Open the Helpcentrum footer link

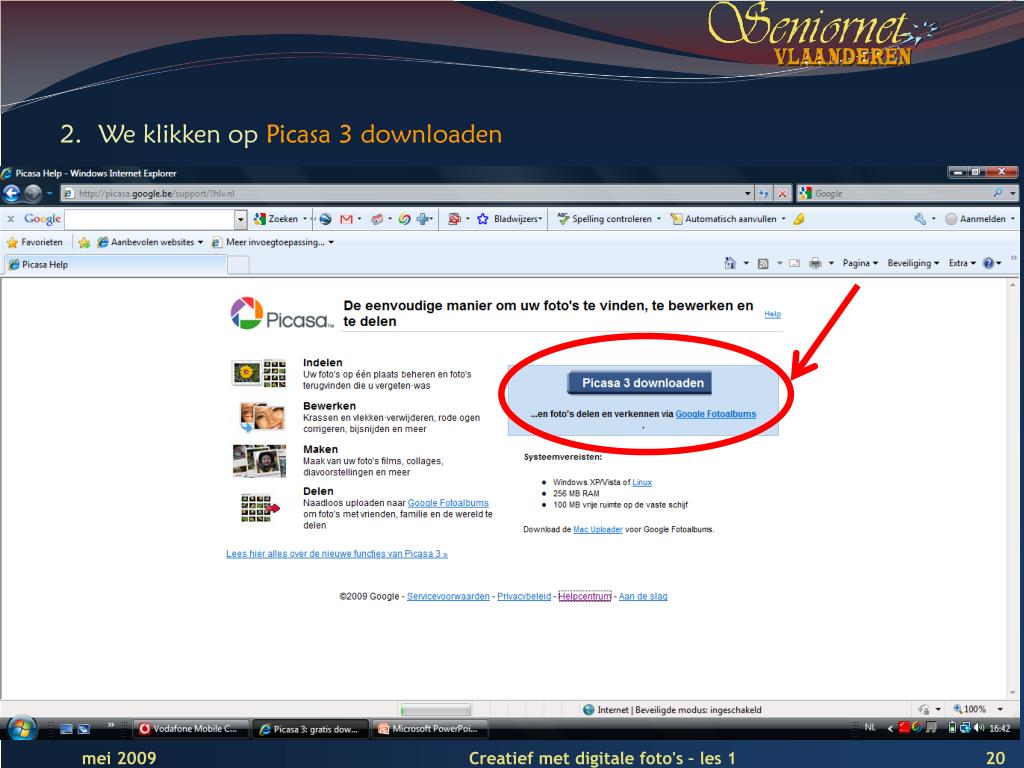pyautogui.click(x=584, y=596)
